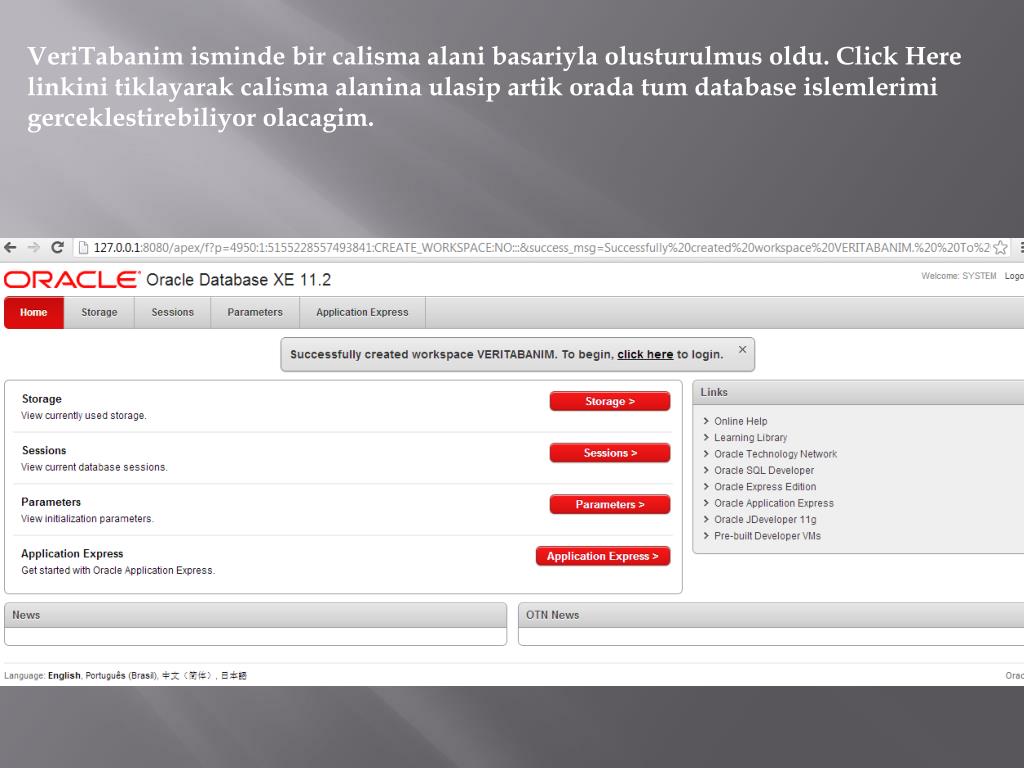
Task: Click 'View currently used storage.' text
Action: click(x=84, y=415)
